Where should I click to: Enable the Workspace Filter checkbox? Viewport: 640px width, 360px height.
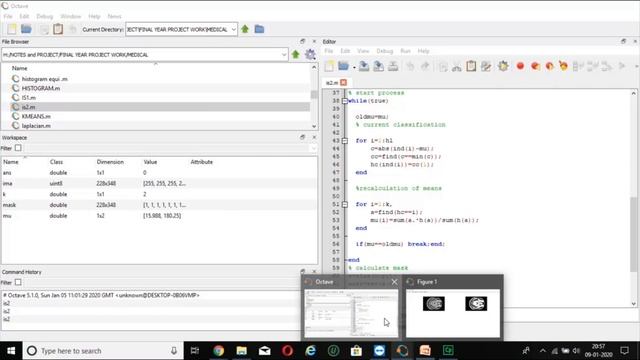[18, 148]
